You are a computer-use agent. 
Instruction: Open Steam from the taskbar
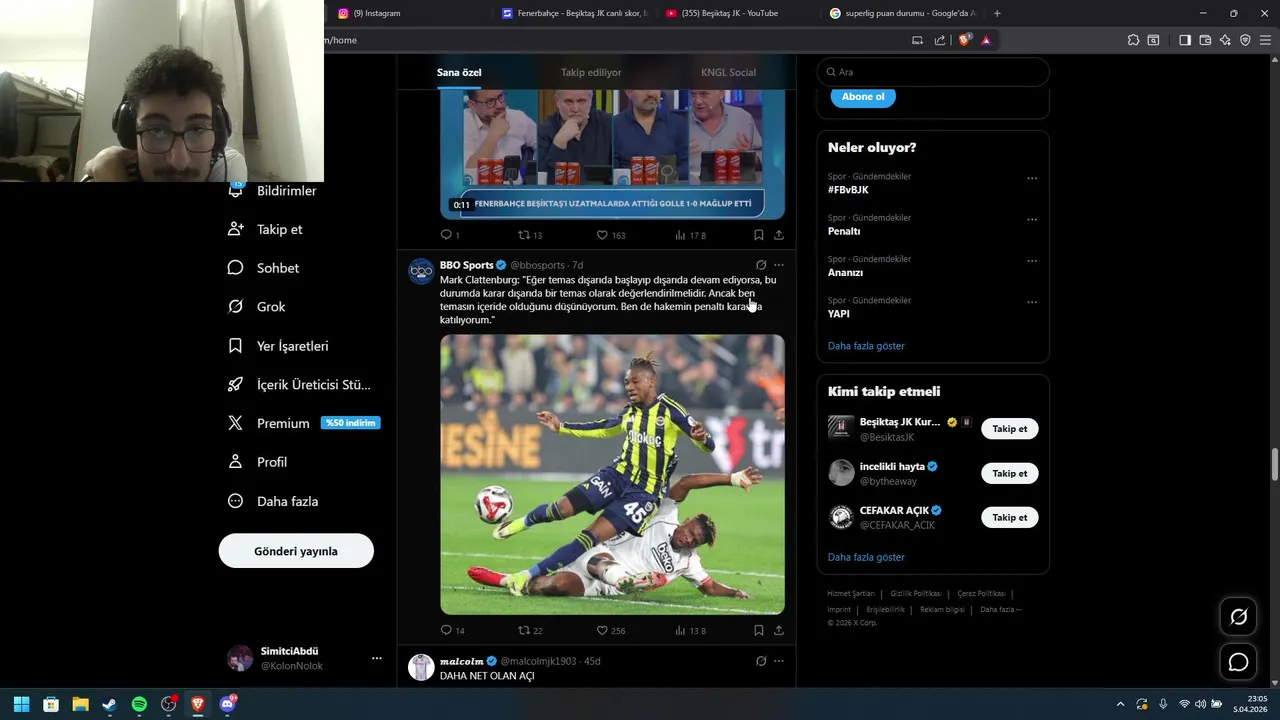(x=109, y=704)
